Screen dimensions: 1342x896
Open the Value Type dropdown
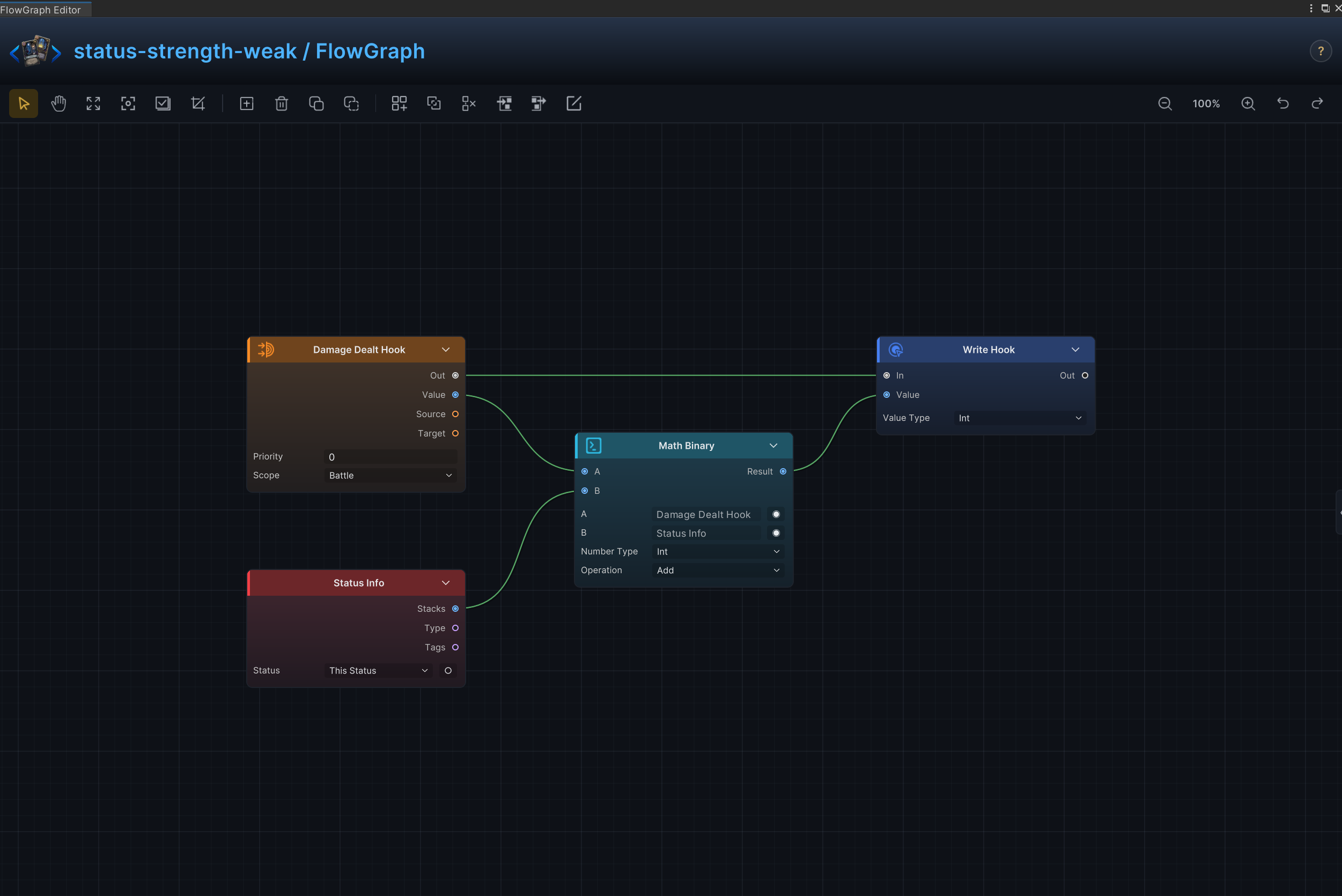point(1020,418)
